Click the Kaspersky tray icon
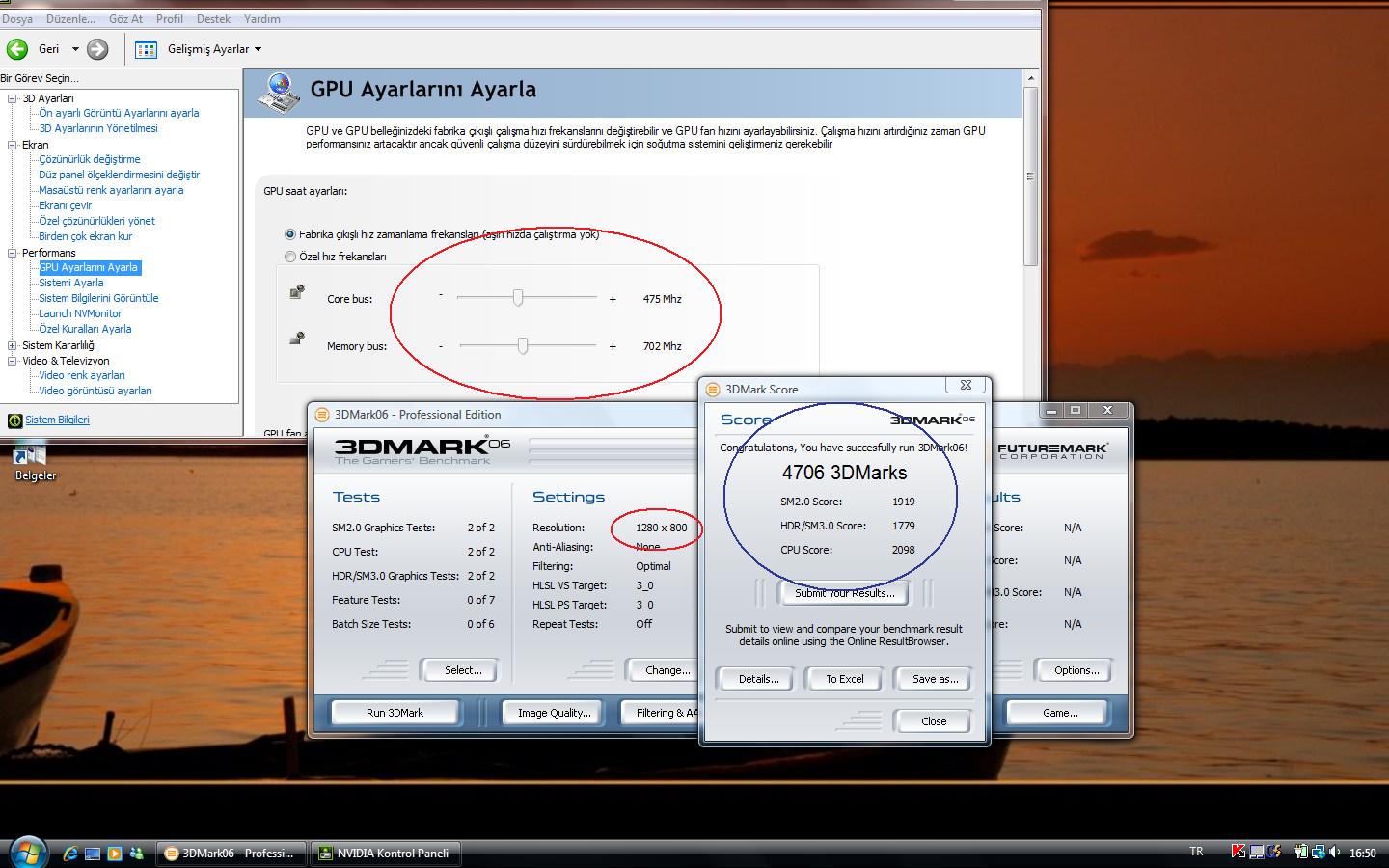Image resolution: width=1389 pixels, height=868 pixels. (1239, 852)
